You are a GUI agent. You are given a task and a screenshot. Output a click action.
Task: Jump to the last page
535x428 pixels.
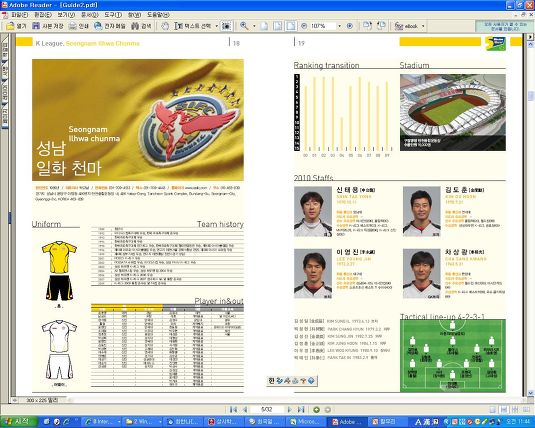pyautogui.click(x=301, y=409)
